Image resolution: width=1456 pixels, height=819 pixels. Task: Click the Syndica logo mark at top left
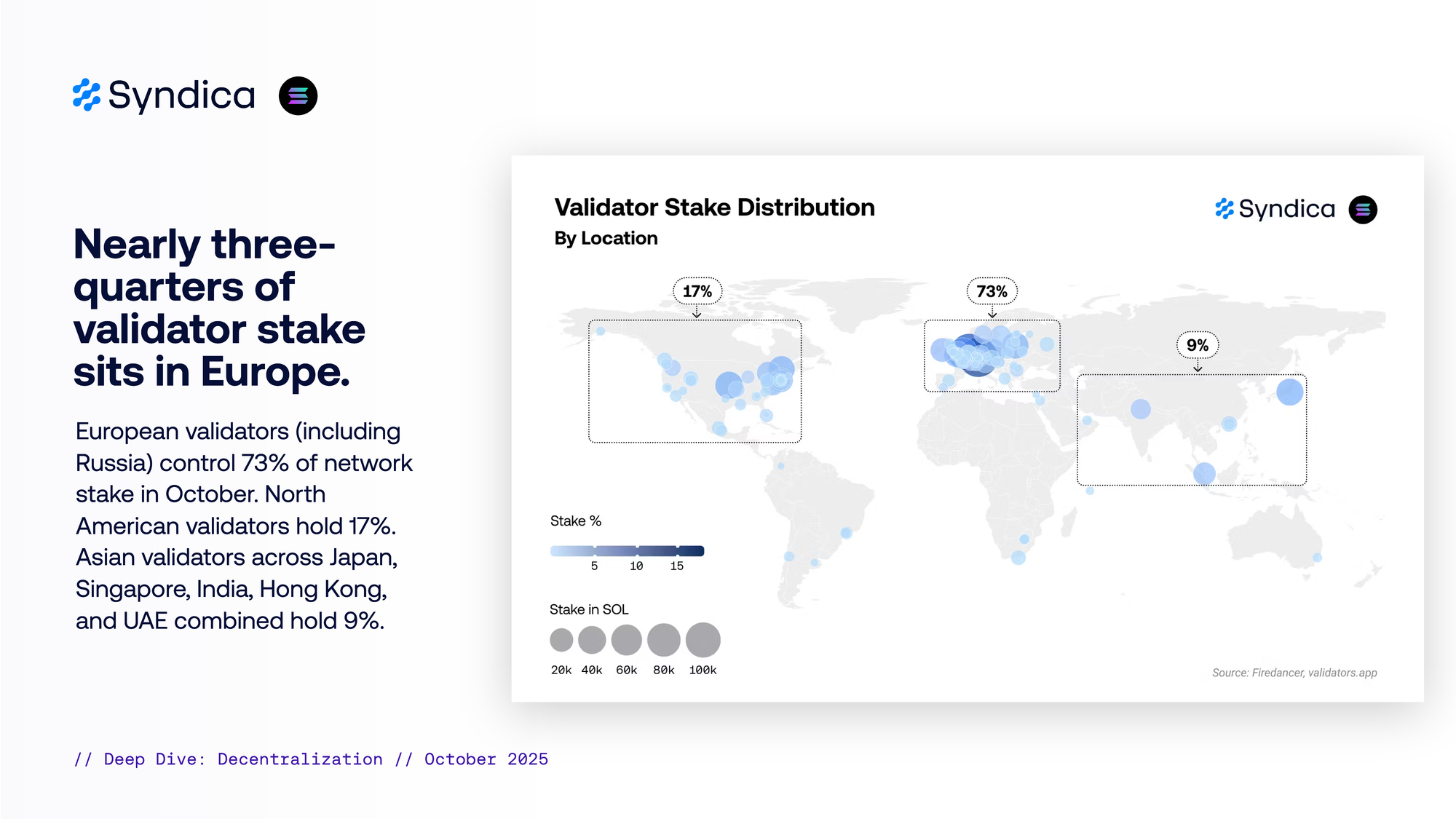(x=87, y=95)
